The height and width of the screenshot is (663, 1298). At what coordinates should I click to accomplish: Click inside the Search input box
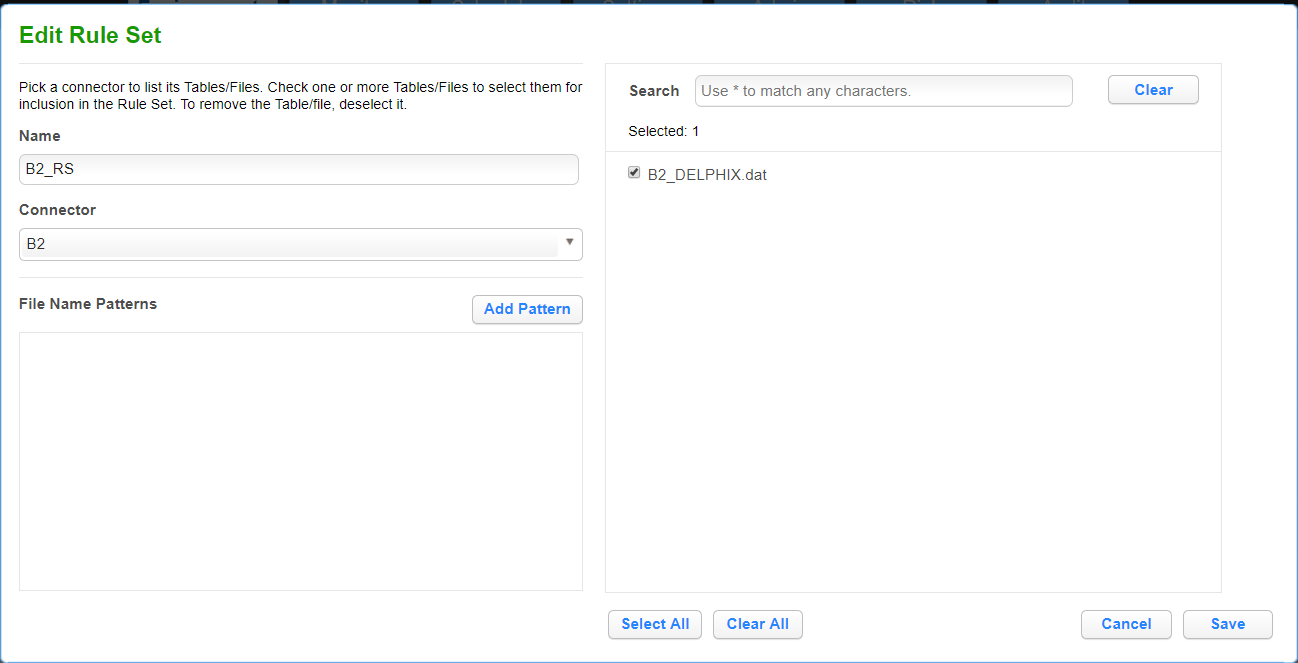click(883, 90)
